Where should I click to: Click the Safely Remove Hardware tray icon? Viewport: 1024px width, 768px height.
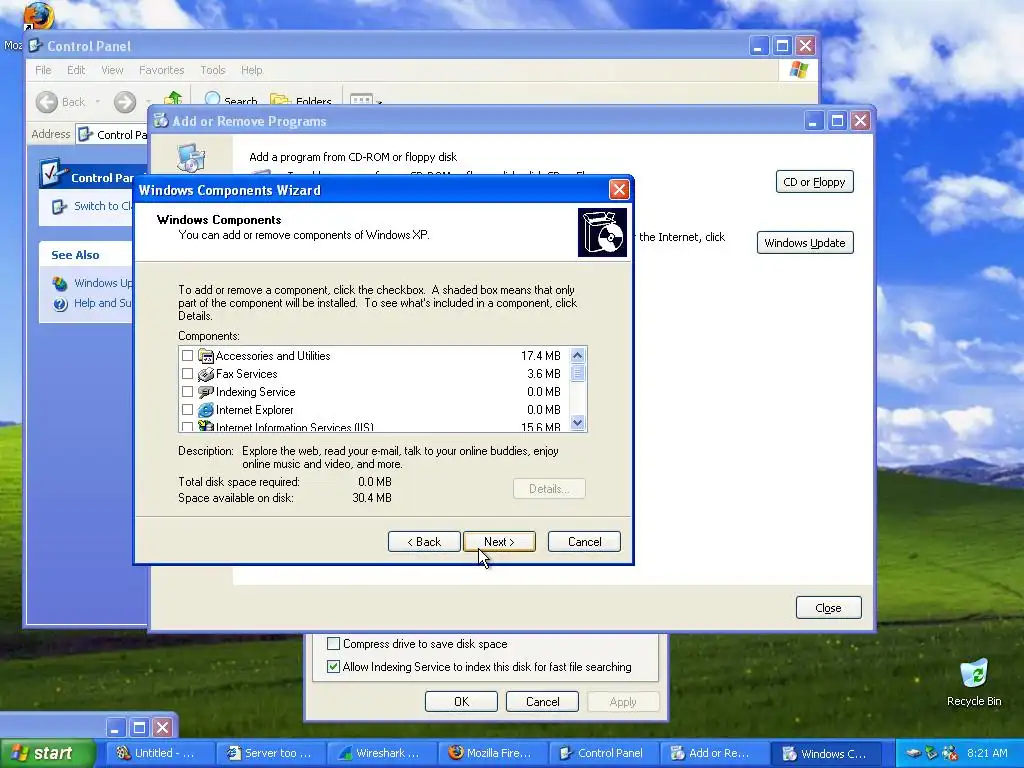click(x=913, y=753)
